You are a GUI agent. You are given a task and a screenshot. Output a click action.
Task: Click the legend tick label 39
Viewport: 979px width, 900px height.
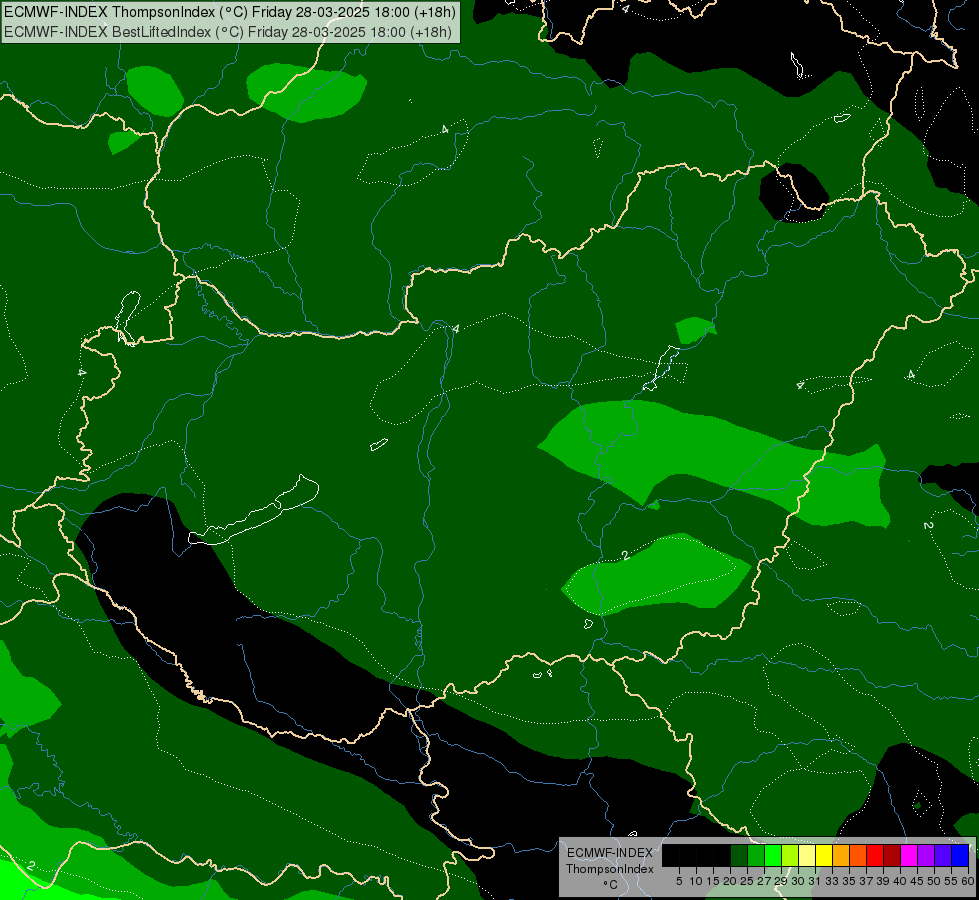883,881
